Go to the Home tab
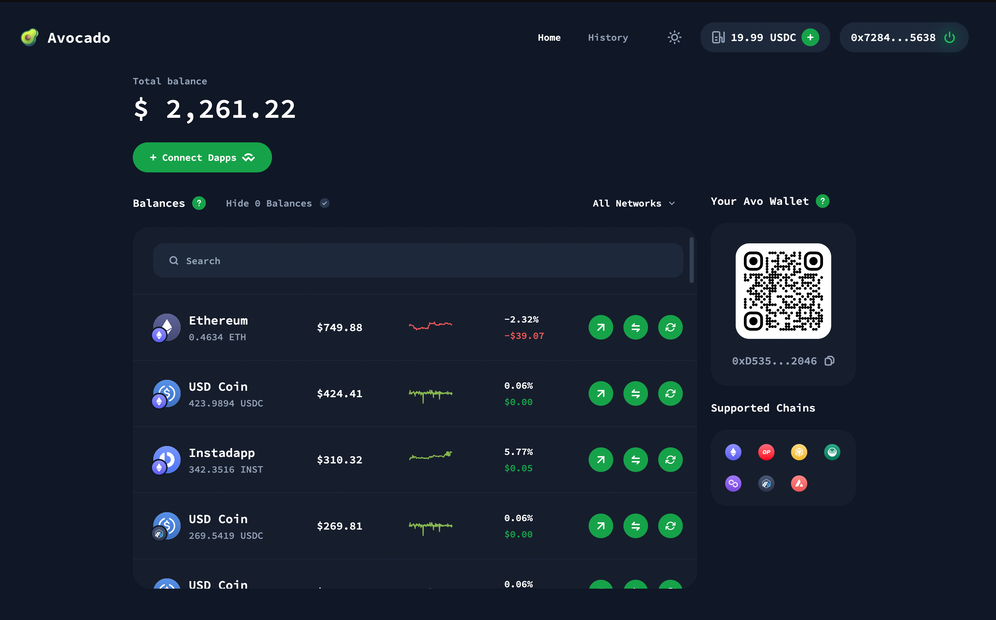Screen dimensions: 996x620 (549, 37)
